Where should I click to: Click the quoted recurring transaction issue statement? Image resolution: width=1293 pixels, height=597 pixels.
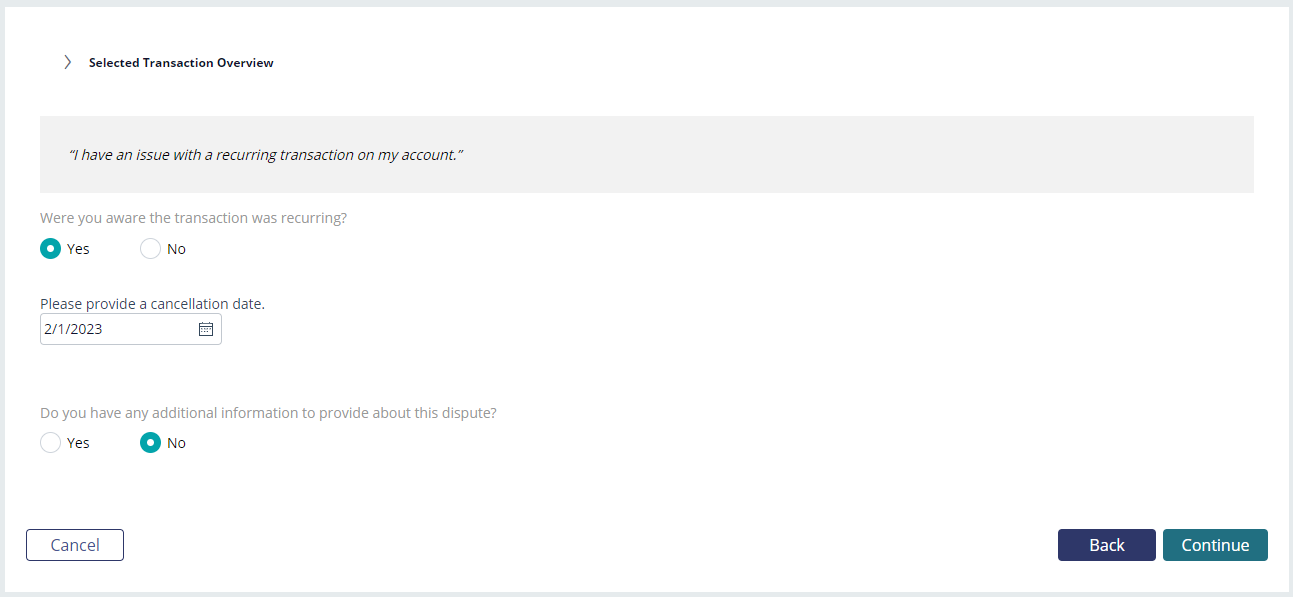coord(266,155)
